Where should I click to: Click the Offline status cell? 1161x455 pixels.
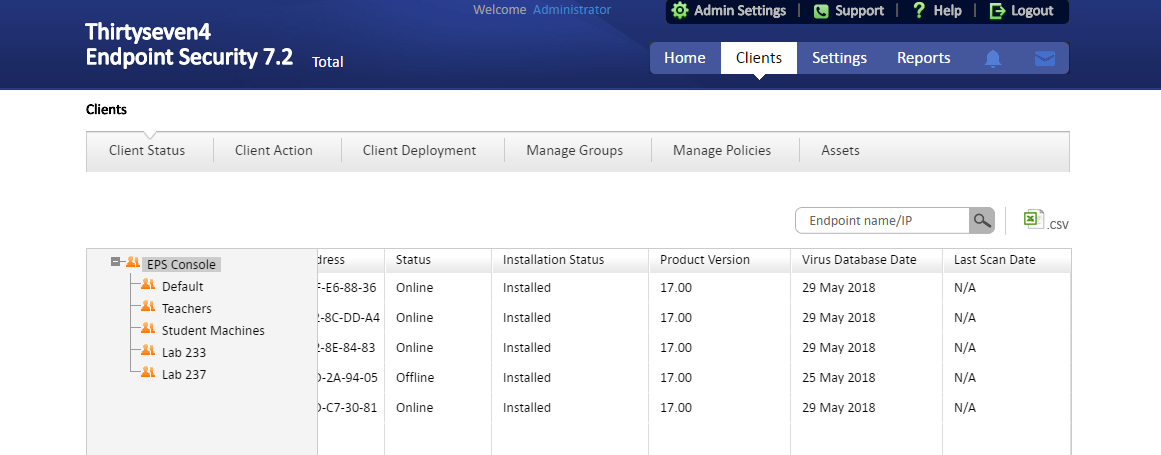415,377
